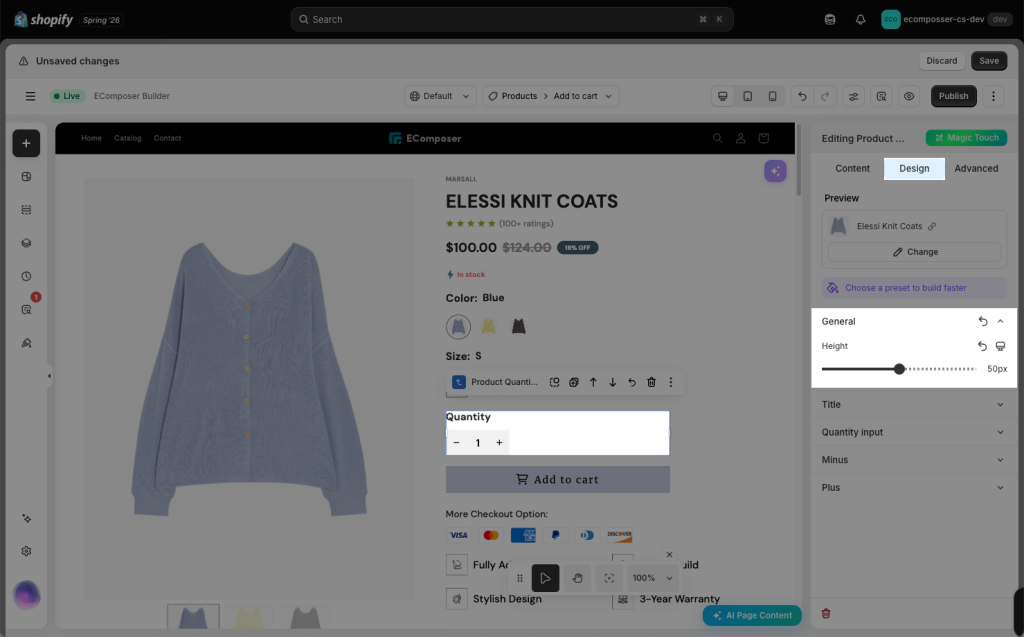Collapse the General section chevron
Screen dimensions: 1024x637
pyautogui.click(x=1000, y=321)
